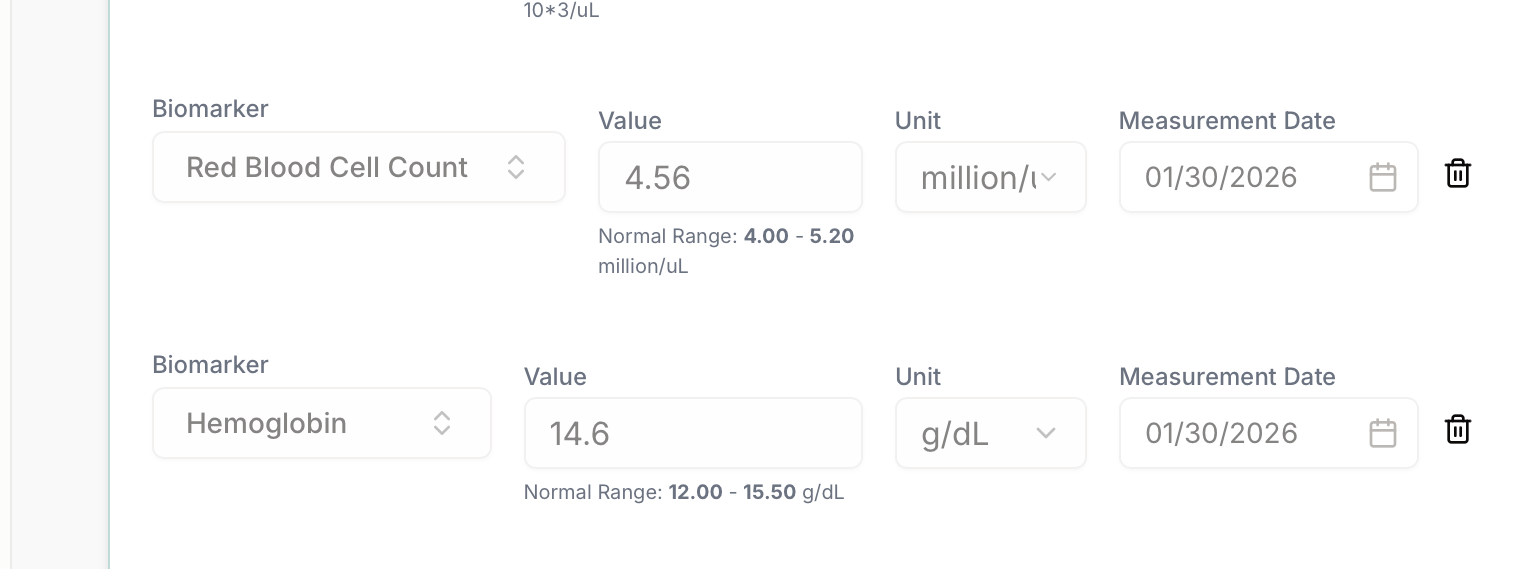Delete the Red Blood Cell Count entry

coord(1458,174)
